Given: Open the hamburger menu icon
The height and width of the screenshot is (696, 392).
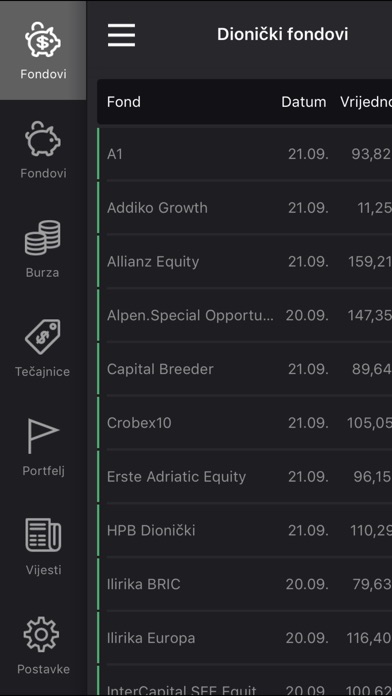Looking at the screenshot, I should coord(121,35).
